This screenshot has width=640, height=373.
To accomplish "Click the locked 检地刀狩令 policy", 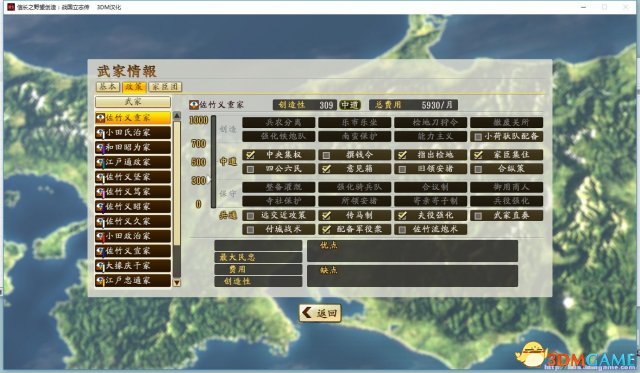I will tap(431, 122).
